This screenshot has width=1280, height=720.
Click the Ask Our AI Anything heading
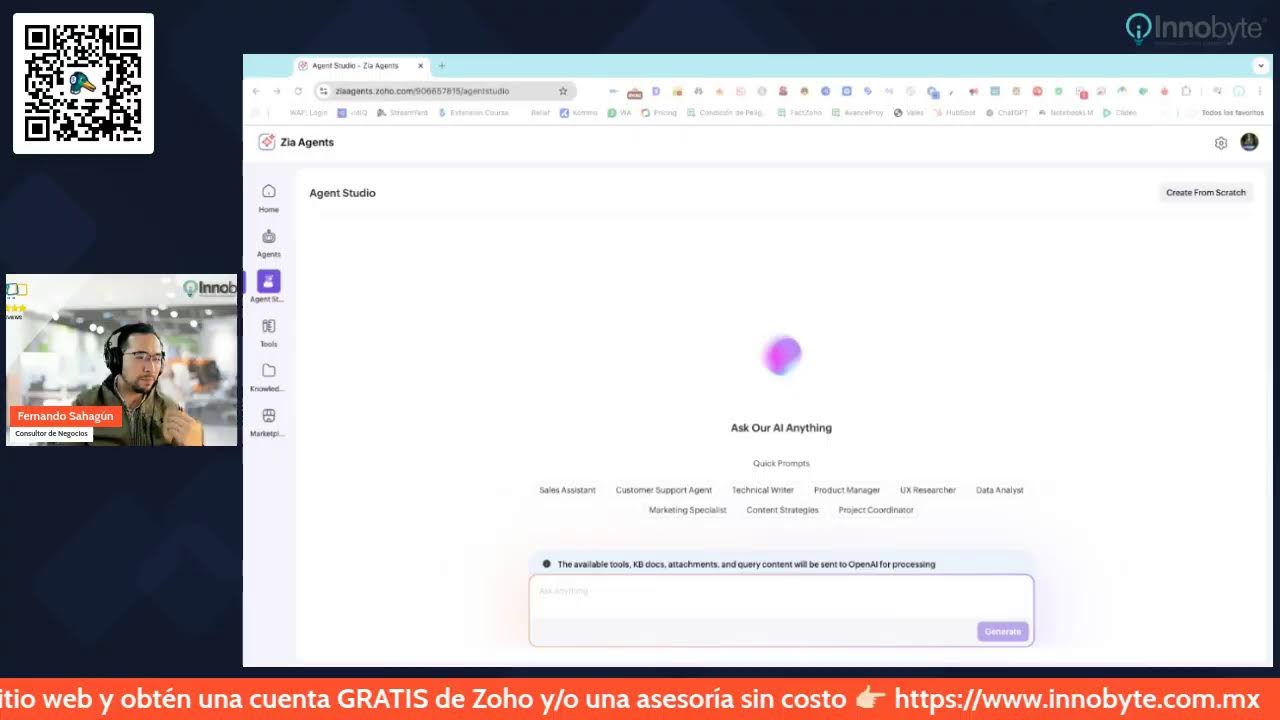(781, 428)
